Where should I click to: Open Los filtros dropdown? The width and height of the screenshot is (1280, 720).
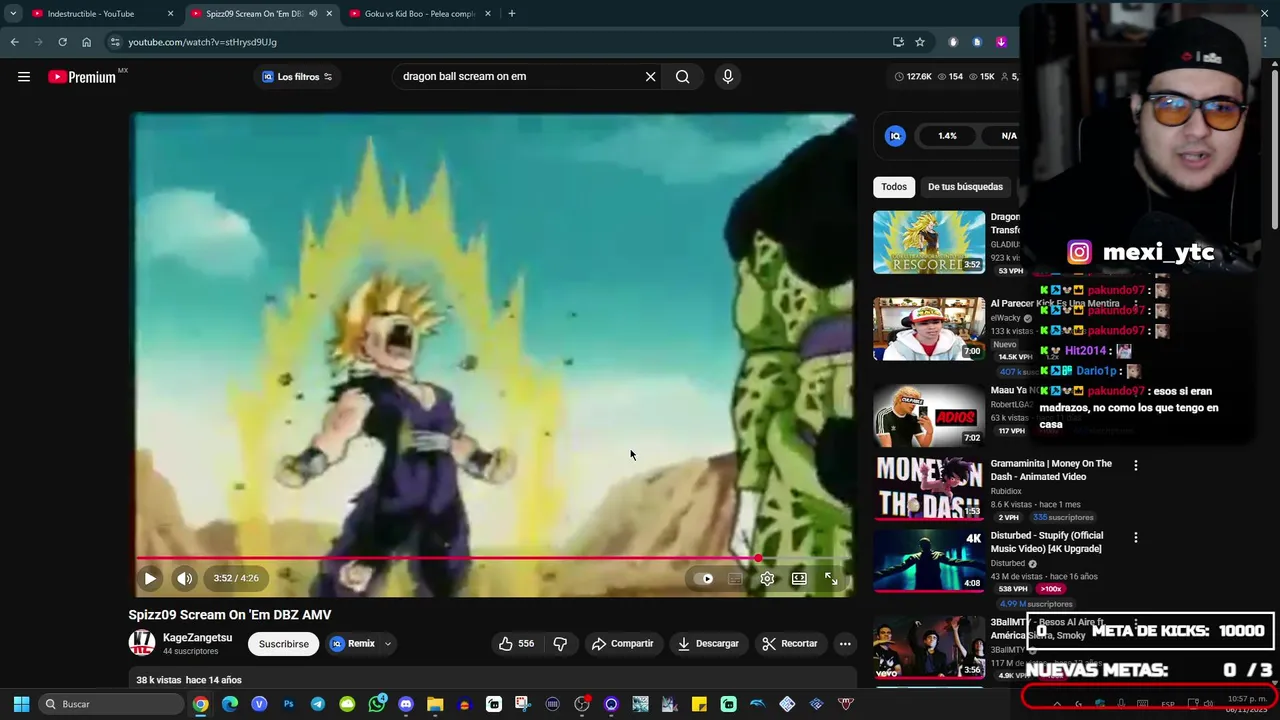pos(296,77)
